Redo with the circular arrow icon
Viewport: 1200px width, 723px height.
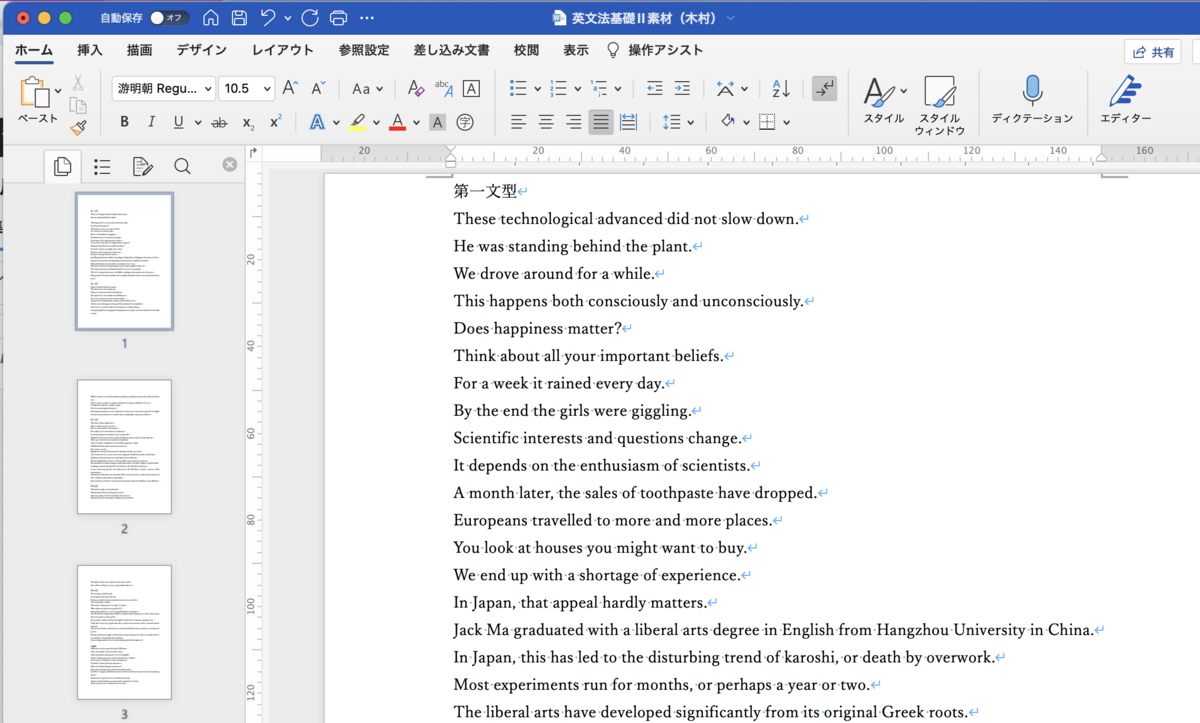tap(310, 18)
